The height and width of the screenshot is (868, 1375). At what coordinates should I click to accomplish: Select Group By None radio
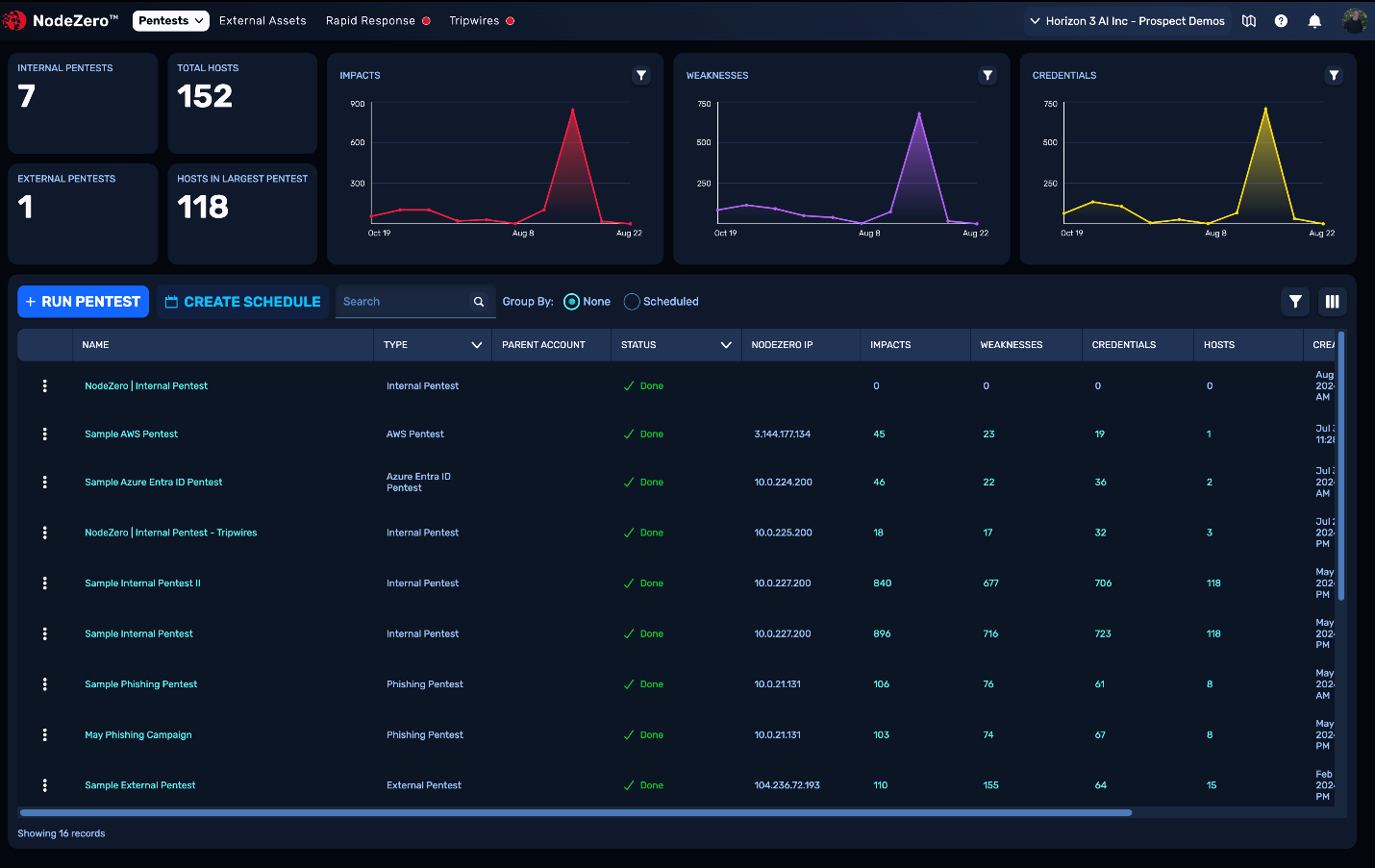tap(571, 302)
